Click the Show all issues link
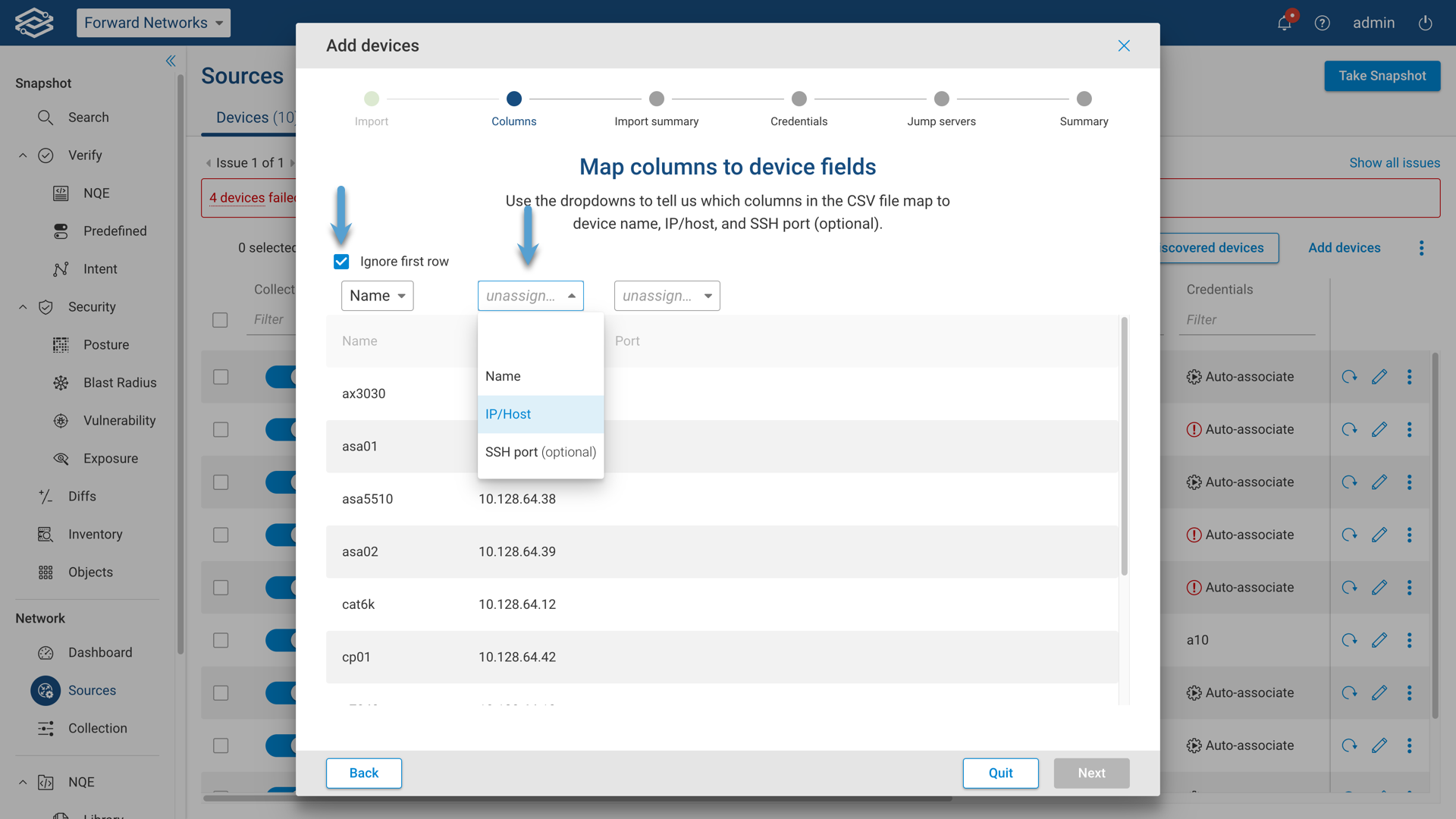Viewport: 1456px width, 819px height. tap(1394, 162)
